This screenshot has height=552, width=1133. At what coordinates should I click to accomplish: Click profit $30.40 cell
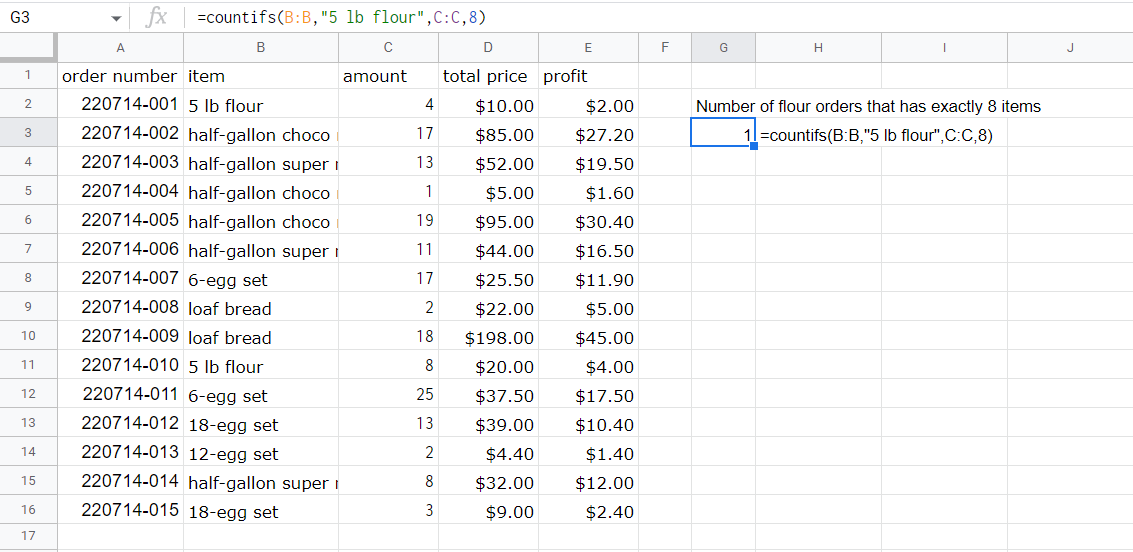click(x=588, y=220)
